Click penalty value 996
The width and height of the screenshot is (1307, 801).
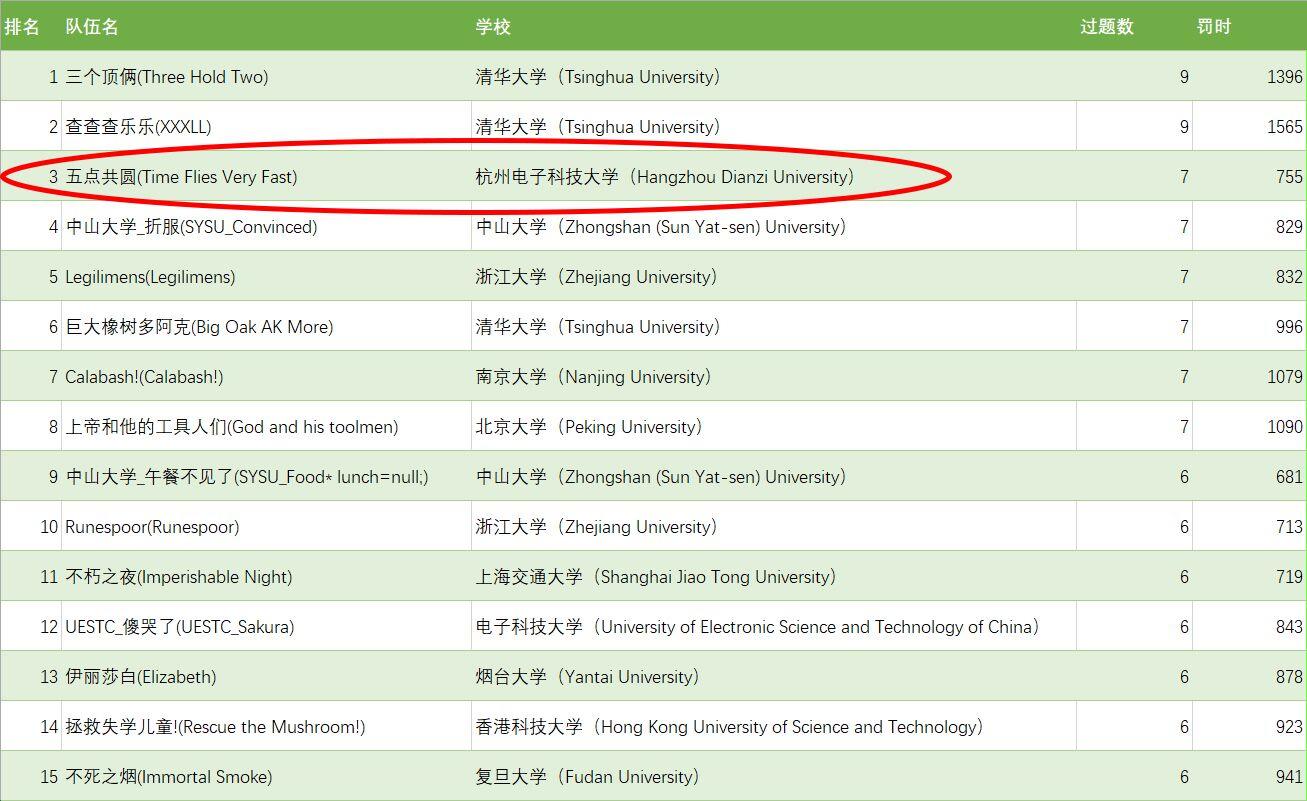[1289, 327]
